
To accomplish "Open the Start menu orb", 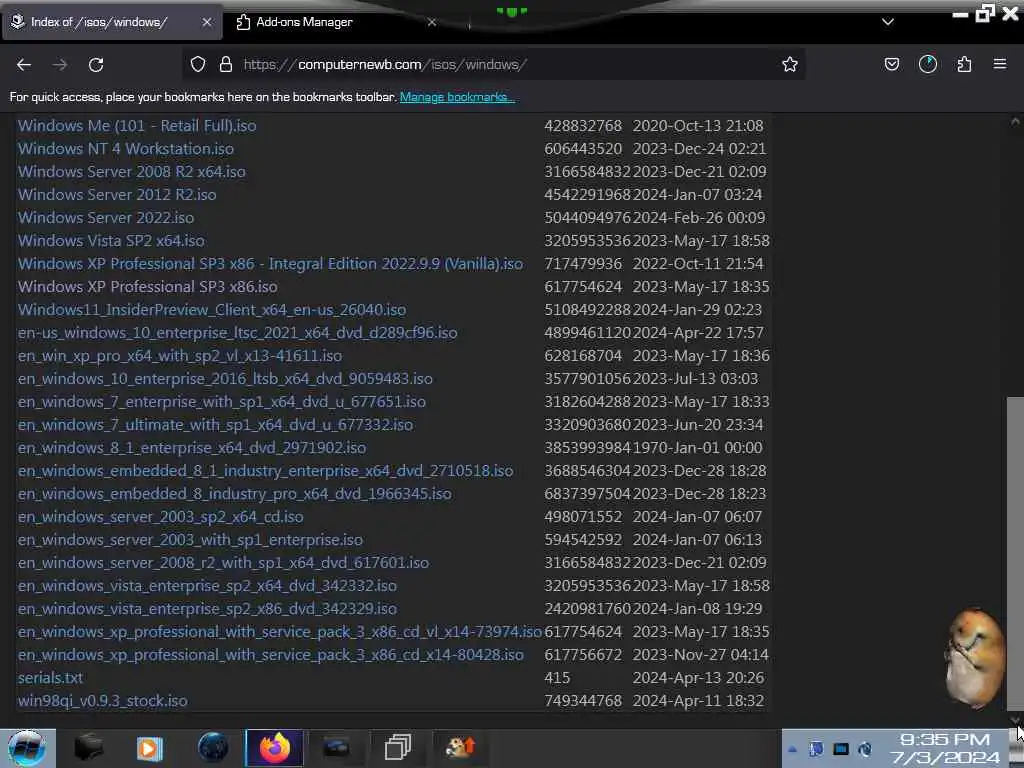I will [x=27, y=748].
